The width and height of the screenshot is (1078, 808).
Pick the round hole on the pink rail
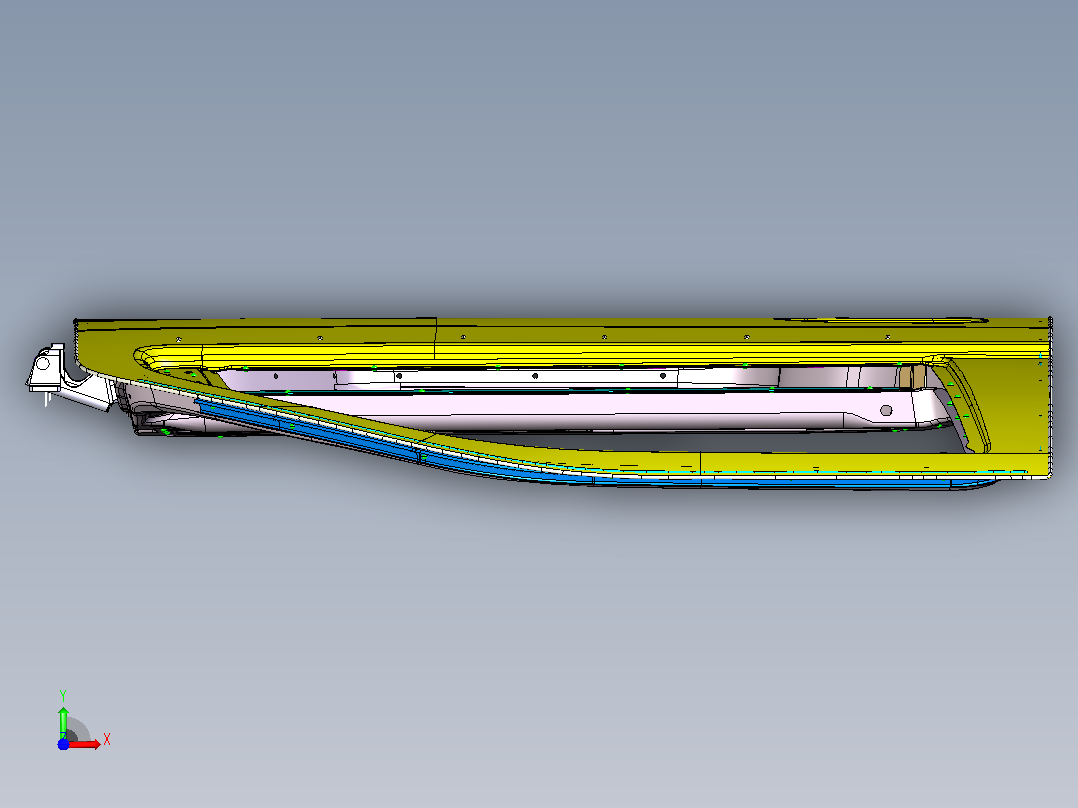886,411
